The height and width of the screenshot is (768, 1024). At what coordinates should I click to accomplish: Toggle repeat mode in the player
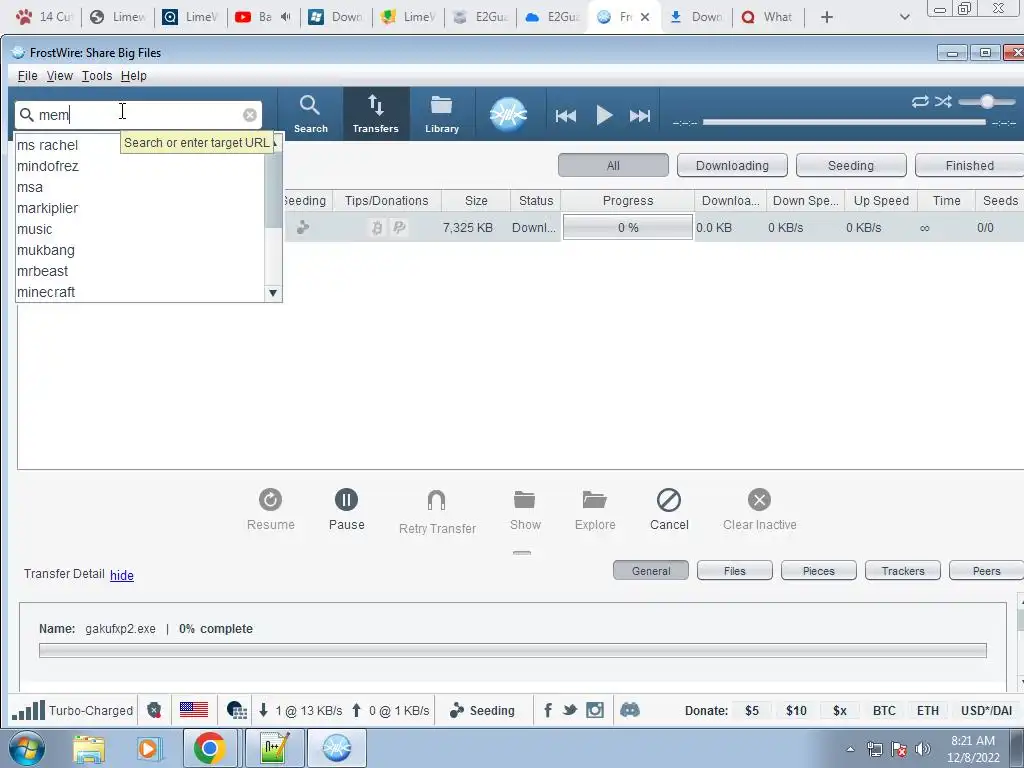pos(920,101)
